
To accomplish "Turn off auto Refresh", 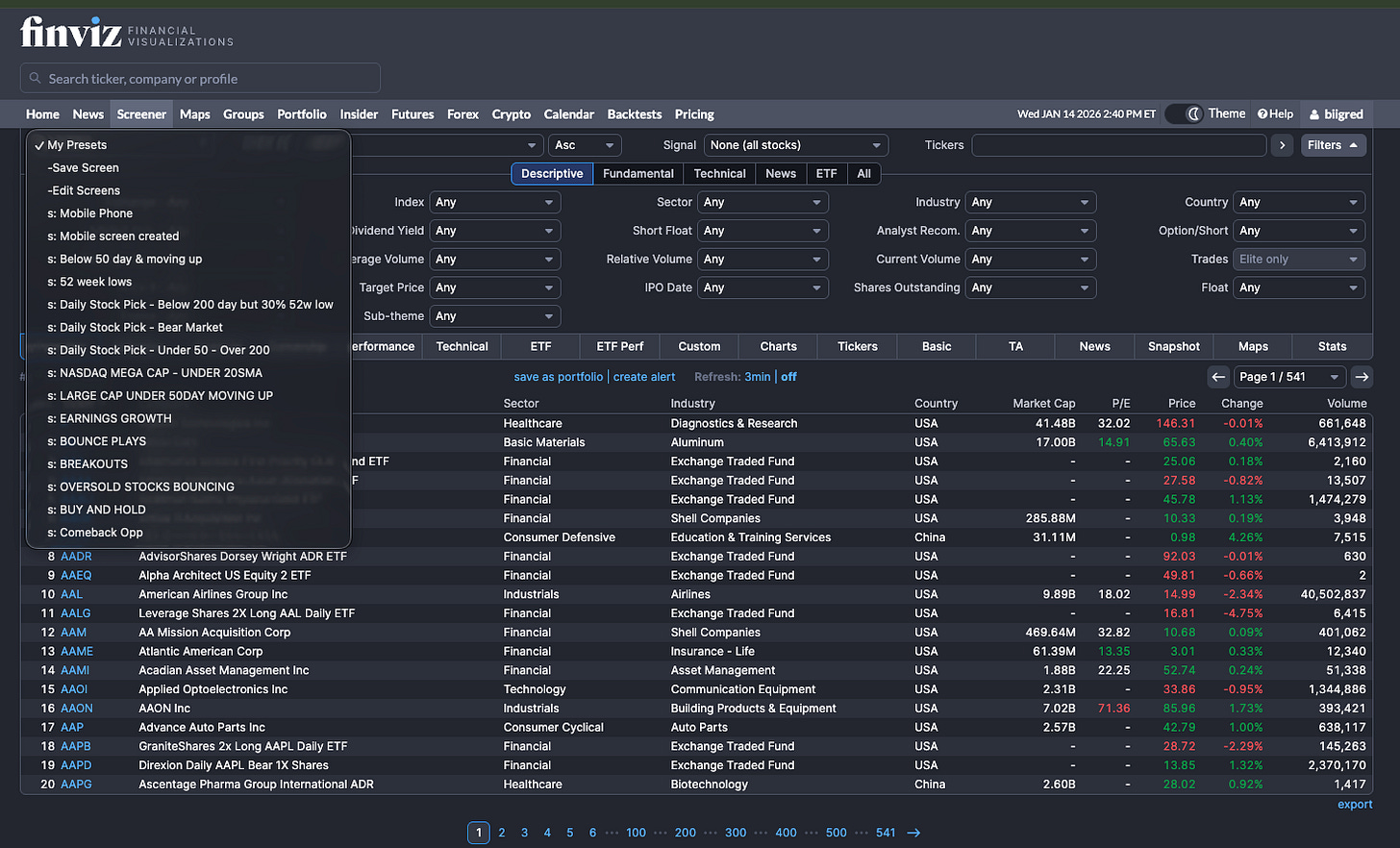I will coord(788,377).
